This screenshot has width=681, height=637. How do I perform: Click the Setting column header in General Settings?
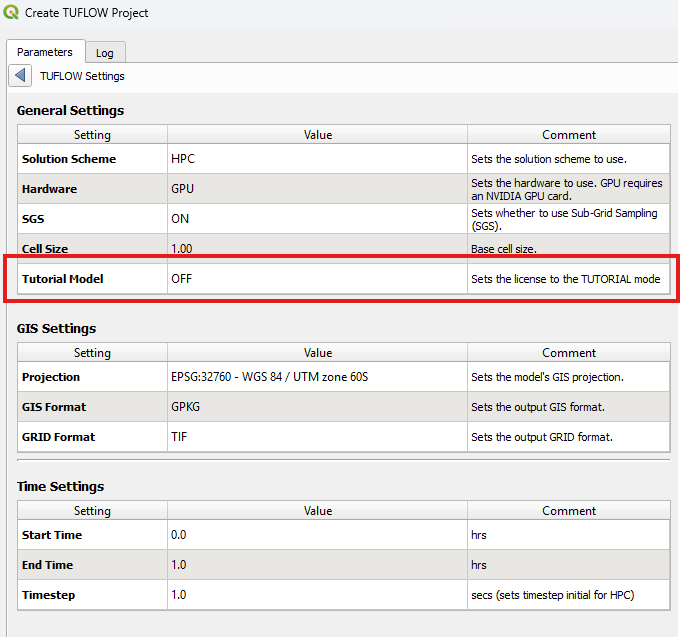click(92, 135)
